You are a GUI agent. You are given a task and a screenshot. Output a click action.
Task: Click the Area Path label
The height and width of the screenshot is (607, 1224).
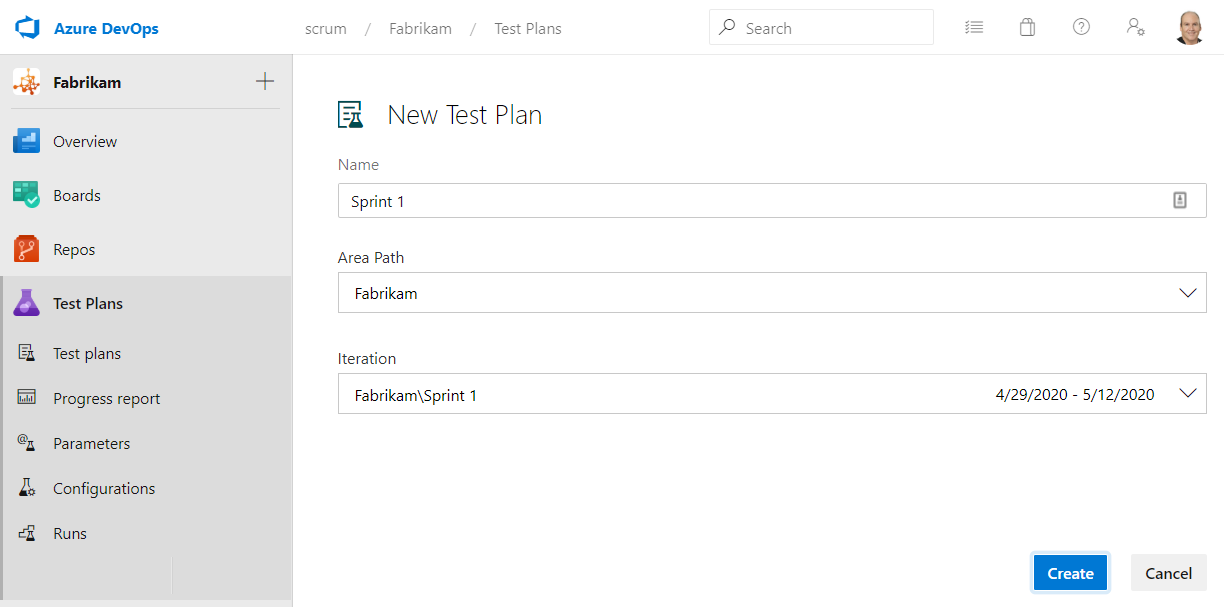pos(371,257)
